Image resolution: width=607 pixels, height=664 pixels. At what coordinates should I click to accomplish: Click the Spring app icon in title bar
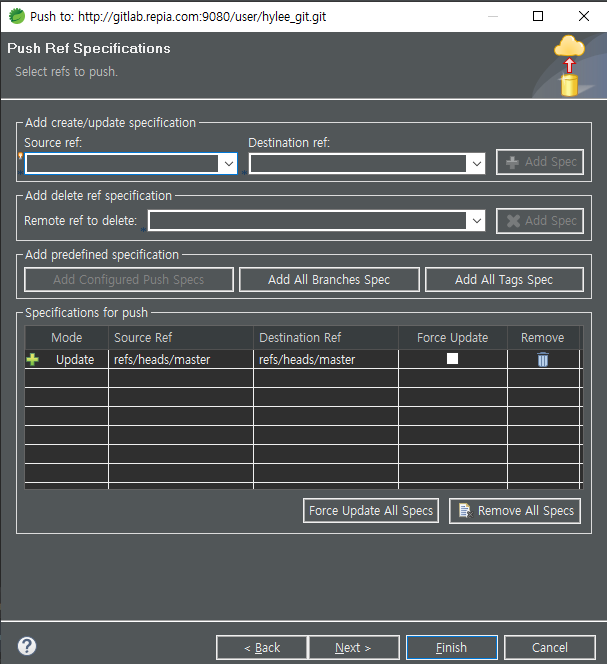pos(17,16)
